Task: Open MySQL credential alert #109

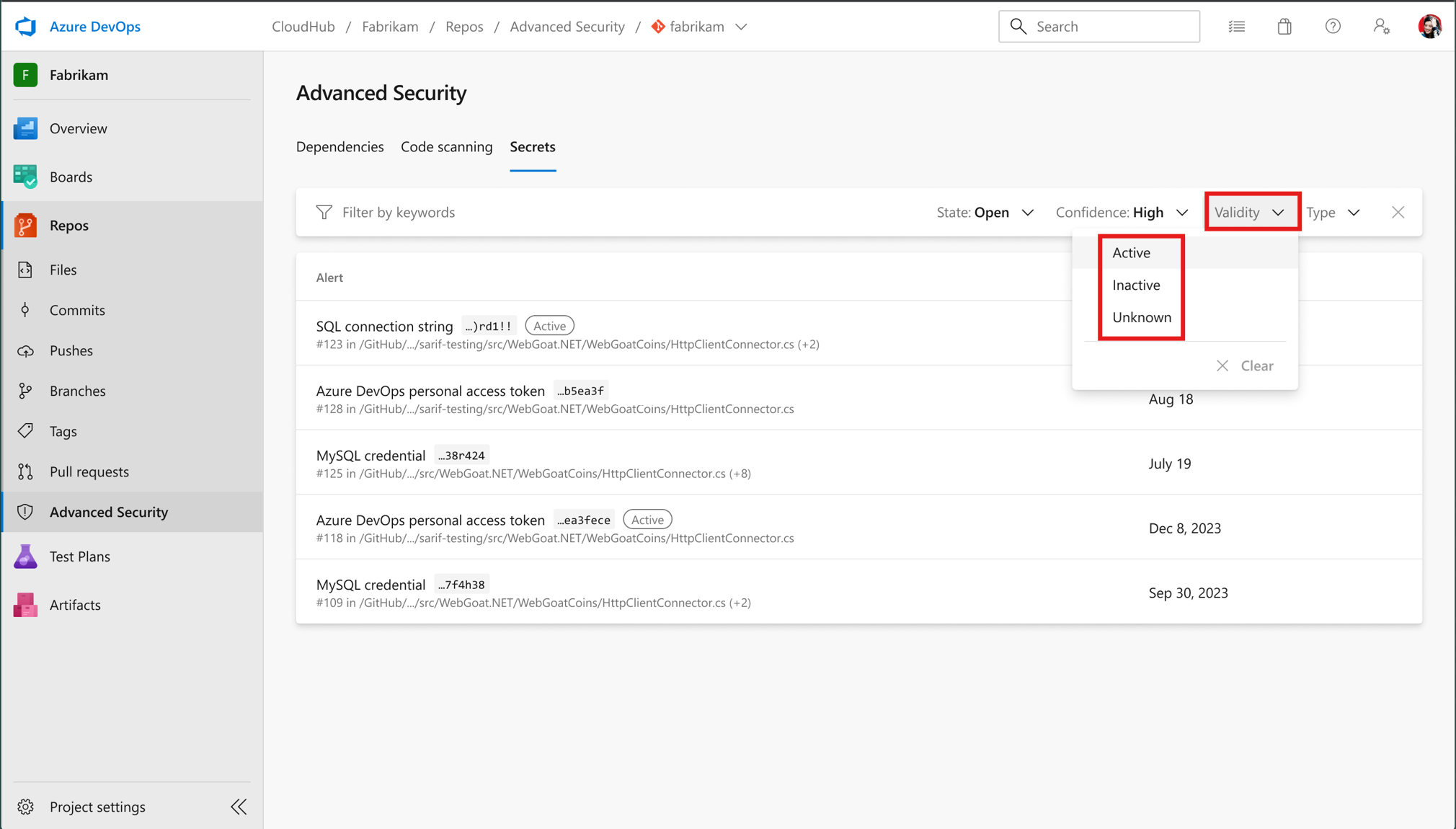Action: pyautogui.click(x=858, y=593)
